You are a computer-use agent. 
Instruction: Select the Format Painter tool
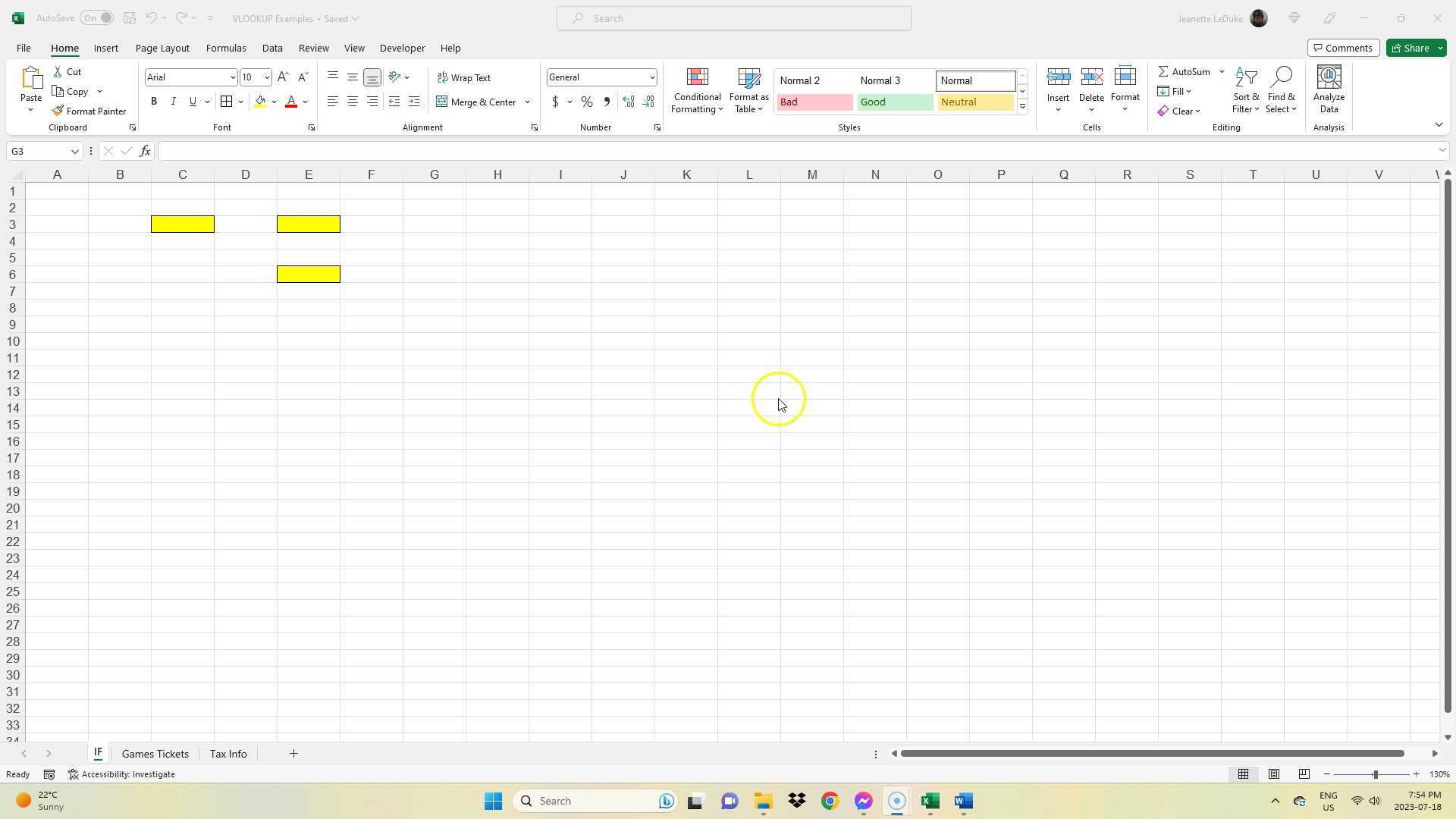pos(89,111)
